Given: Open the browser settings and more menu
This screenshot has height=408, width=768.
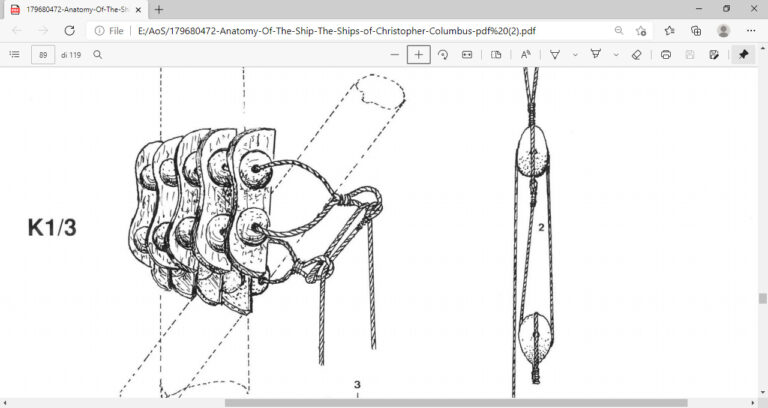Looking at the screenshot, I should click(x=750, y=31).
